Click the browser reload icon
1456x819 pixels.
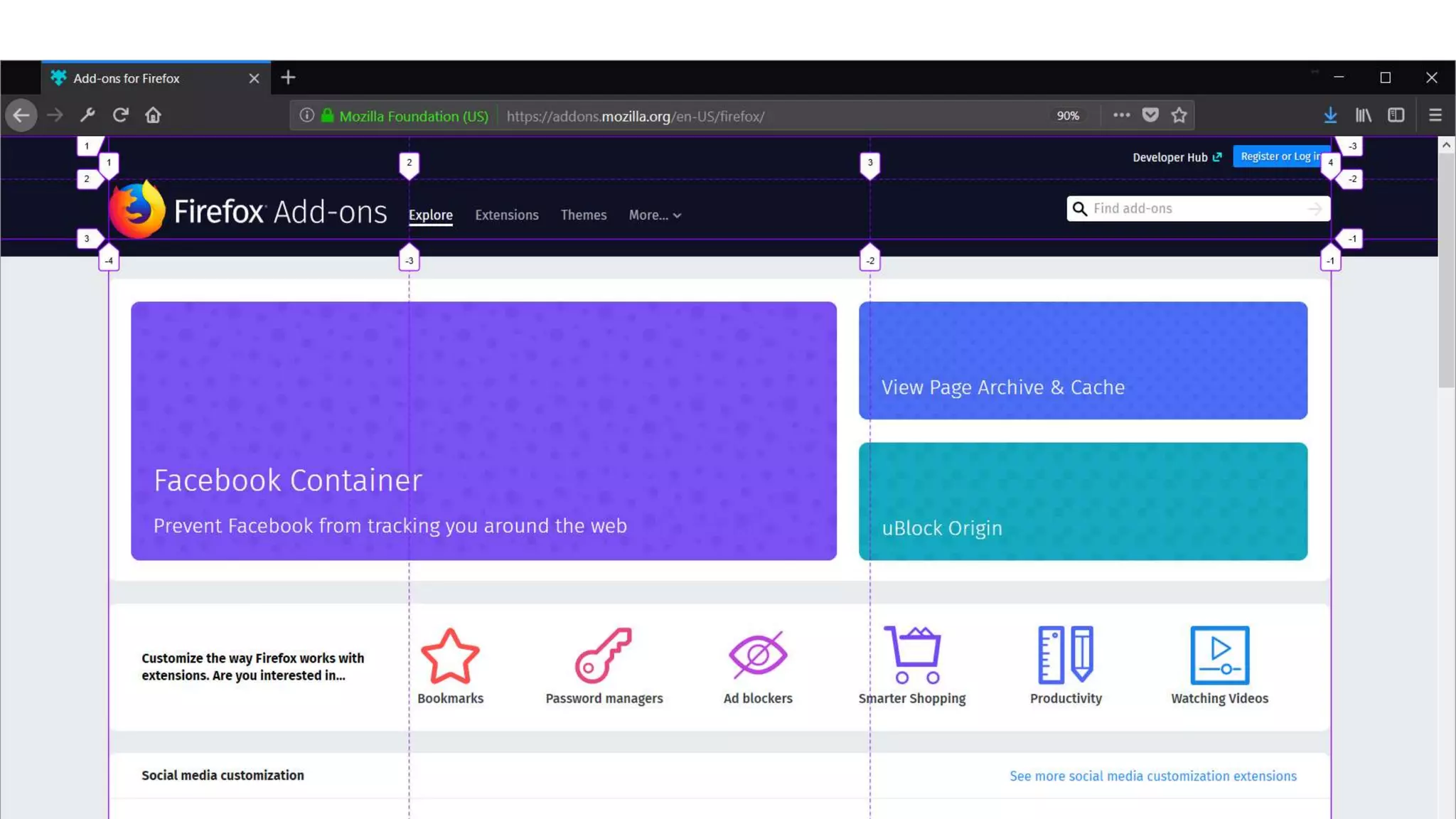[120, 115]
